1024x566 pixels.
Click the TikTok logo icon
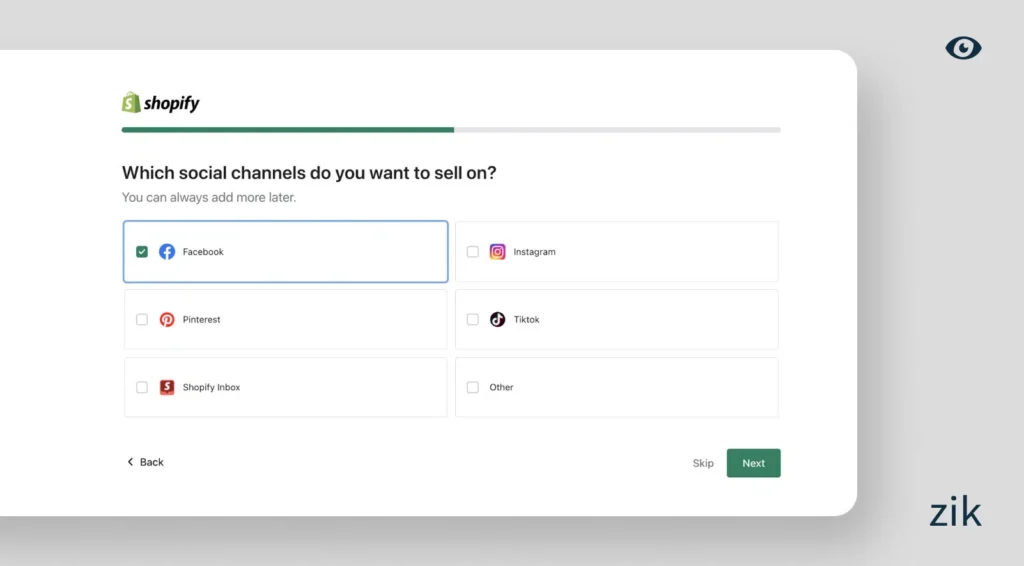[497, 320]
